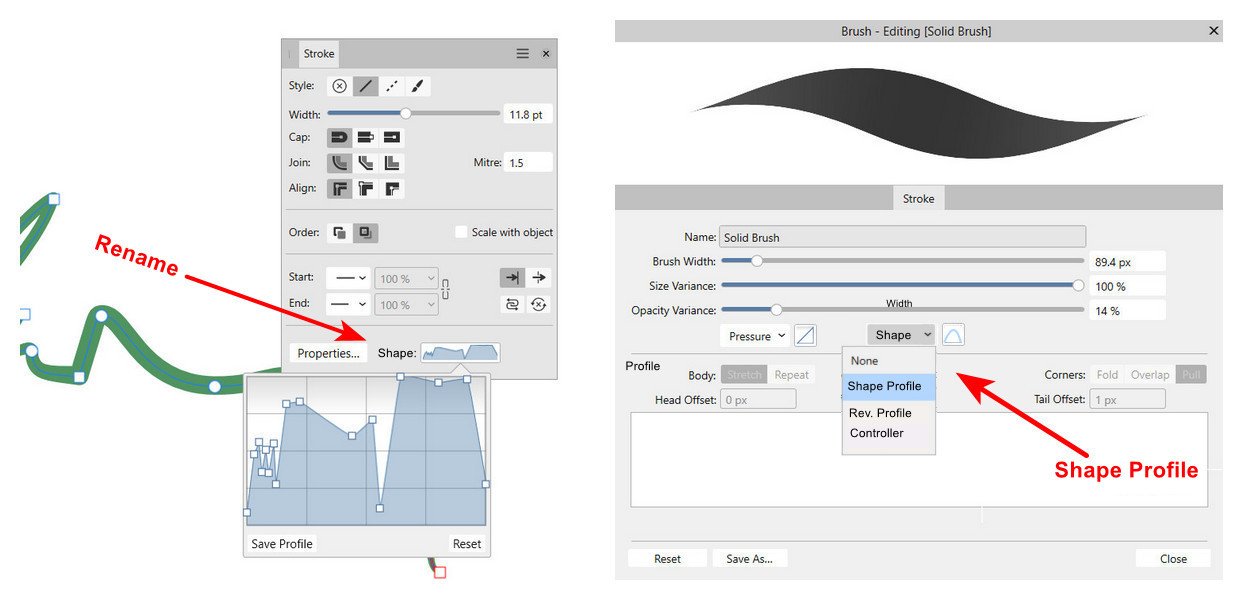Align the stroke to outside
This screenshot has width=1243, height=600.
coord(392,188)
